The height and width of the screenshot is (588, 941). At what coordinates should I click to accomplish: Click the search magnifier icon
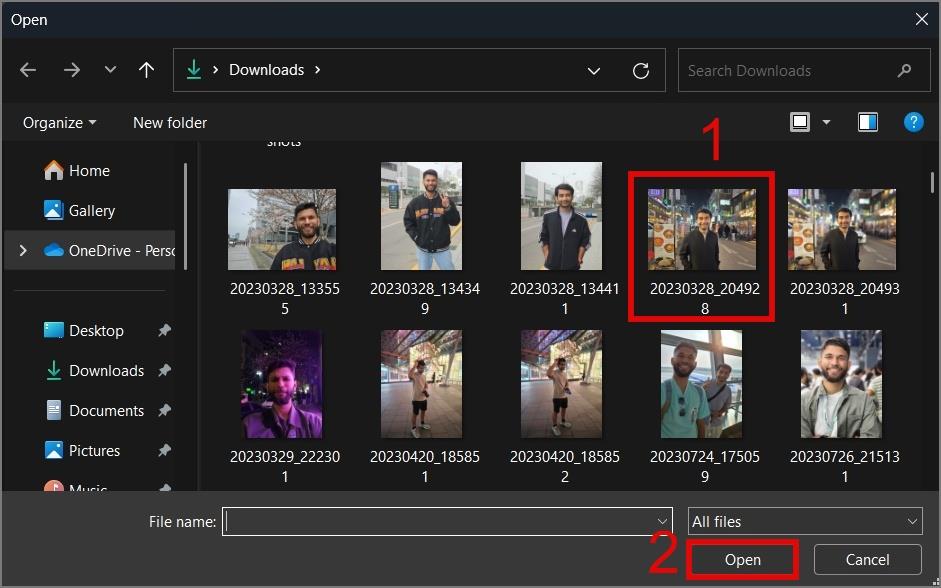click(904, 71)
